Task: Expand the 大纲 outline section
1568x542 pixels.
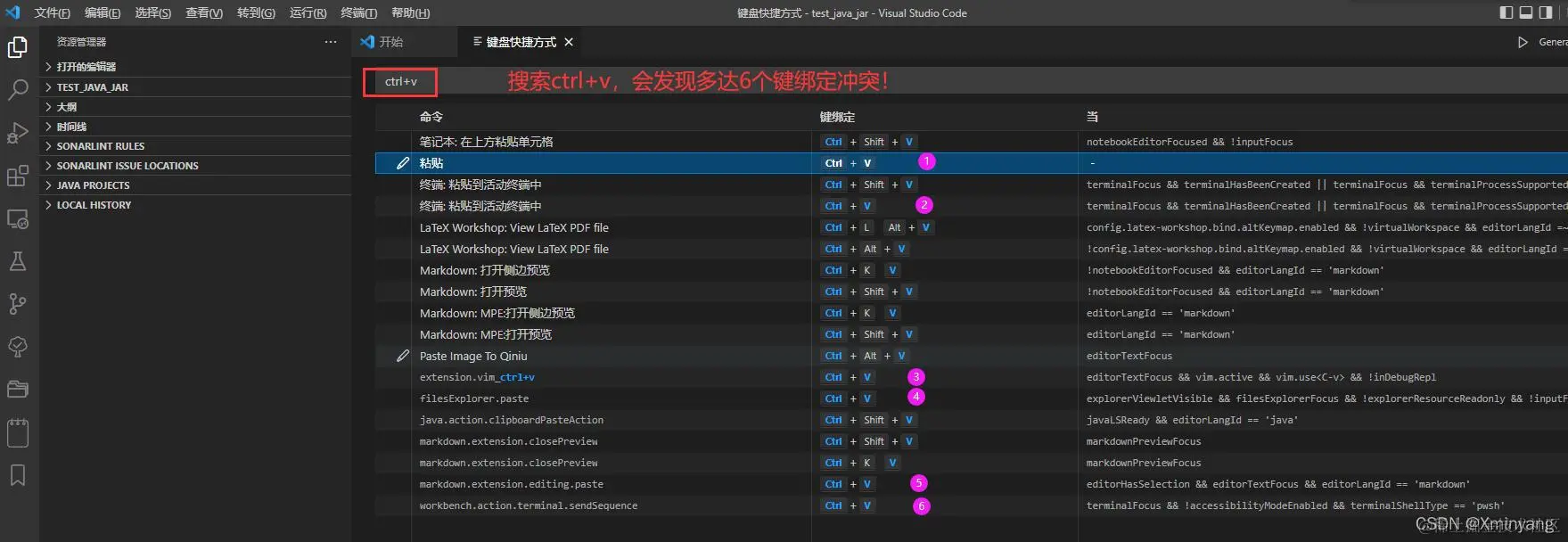Action: 196,107
